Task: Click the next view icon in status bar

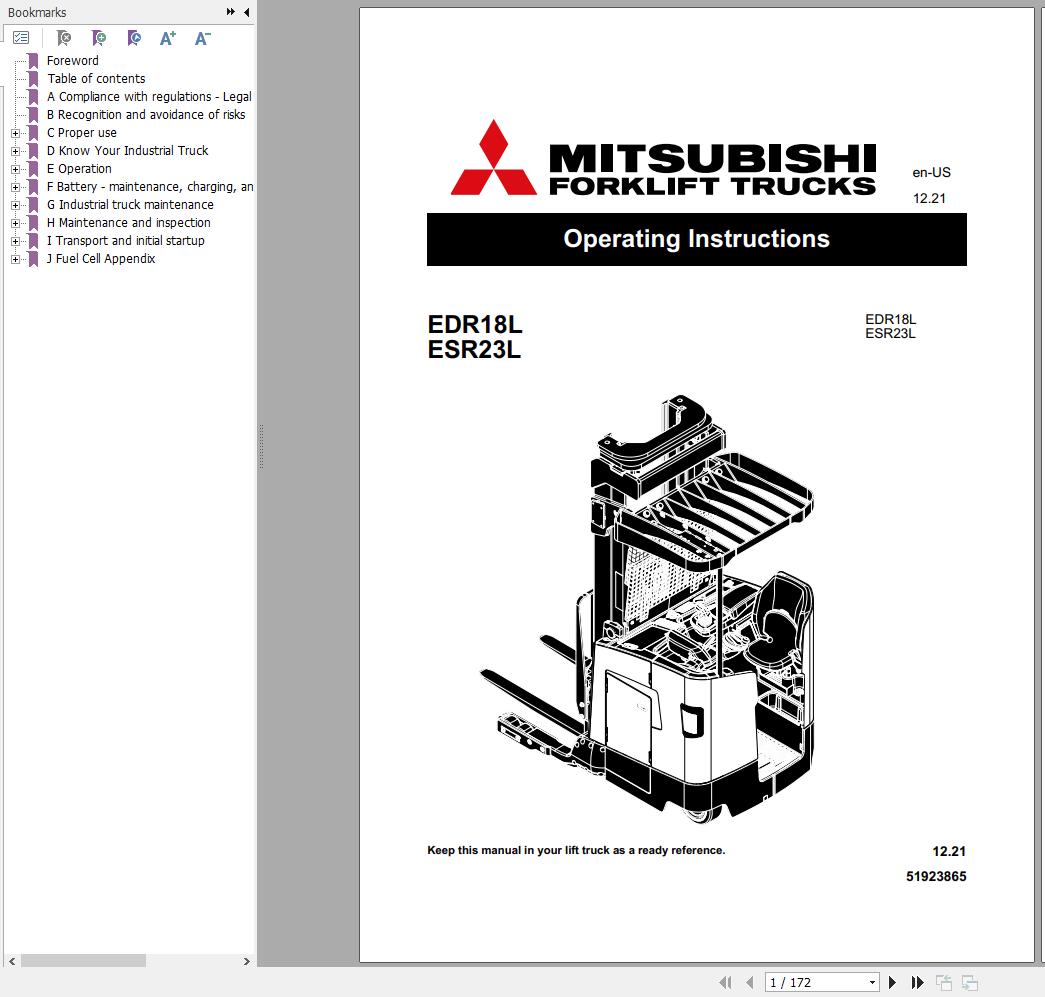Action: (970, 982)
